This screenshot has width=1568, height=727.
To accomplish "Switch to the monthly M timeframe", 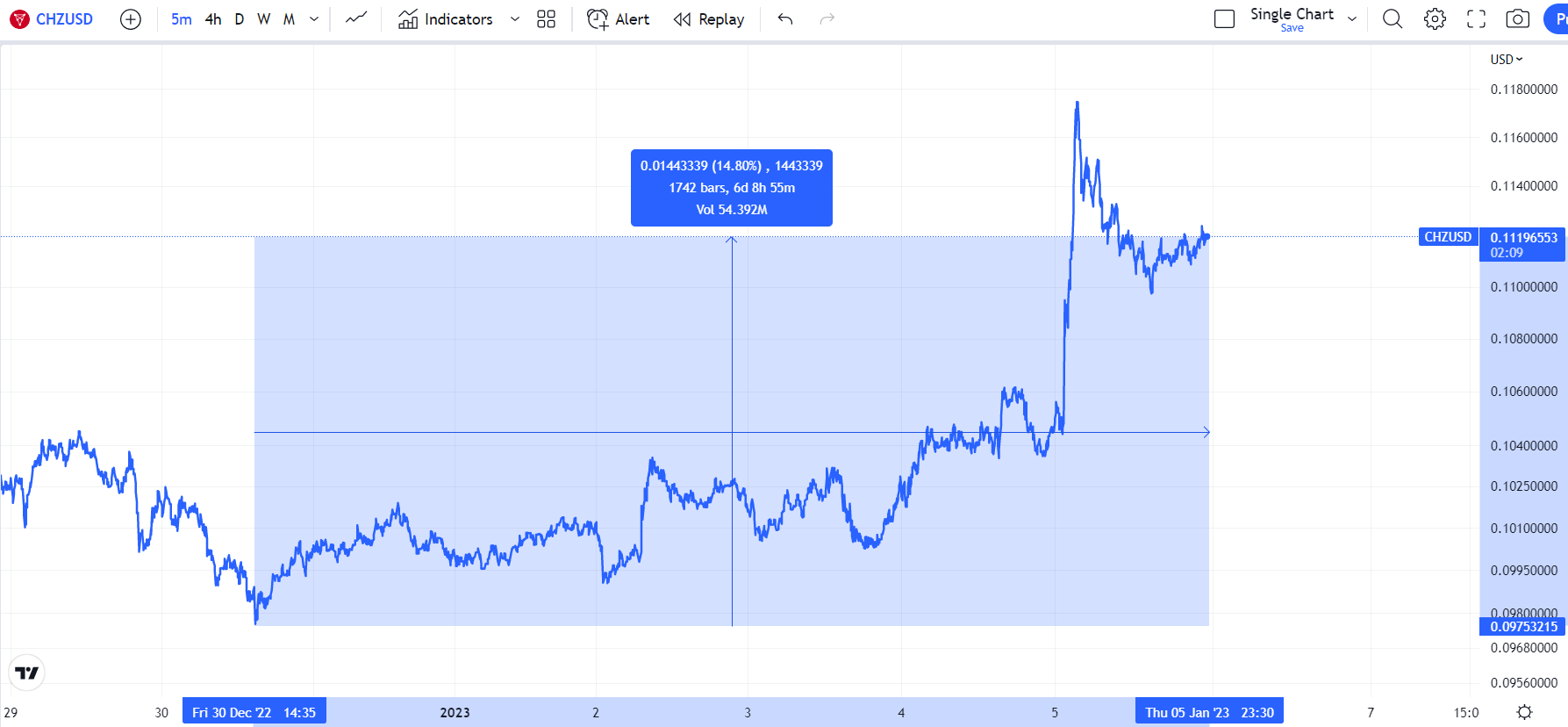I will pyautogui.click(x=289, y=19).
